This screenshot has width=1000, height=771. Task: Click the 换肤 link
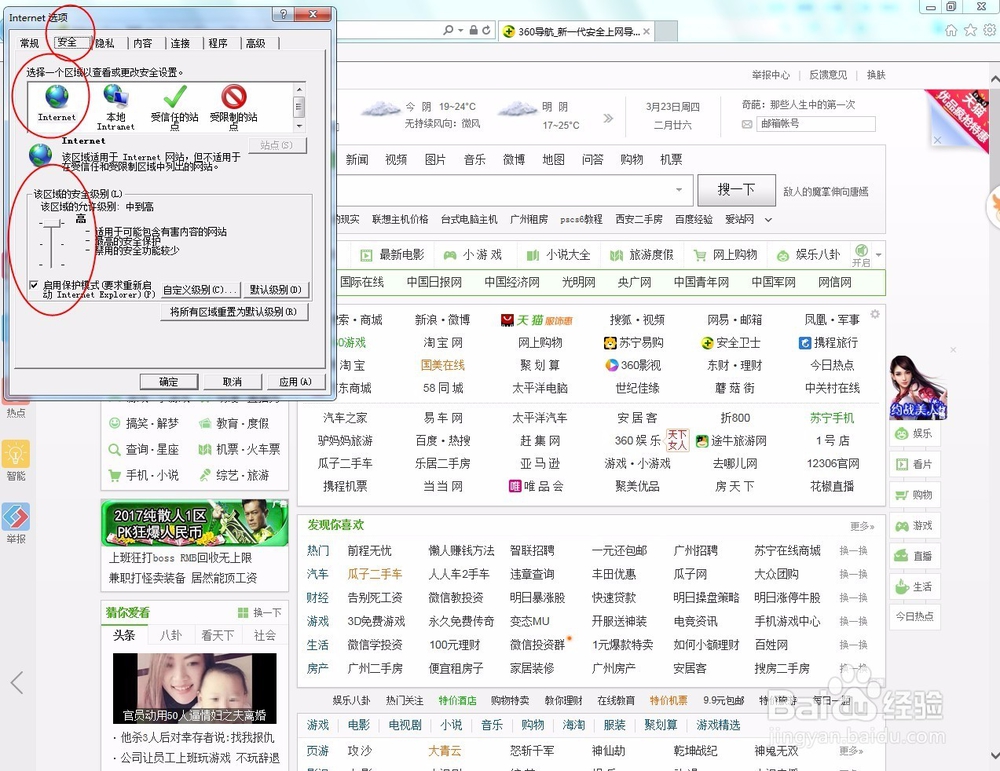point(876,75)
